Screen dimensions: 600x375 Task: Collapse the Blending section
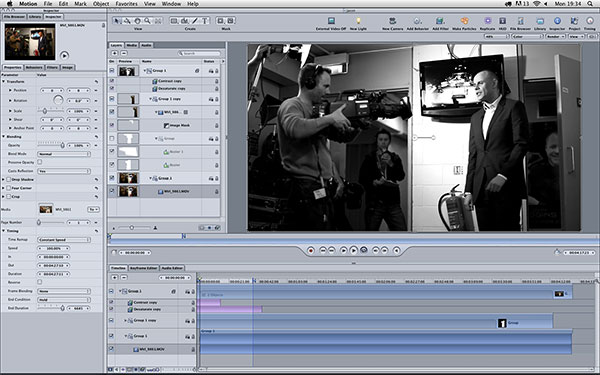pos(4,137)
